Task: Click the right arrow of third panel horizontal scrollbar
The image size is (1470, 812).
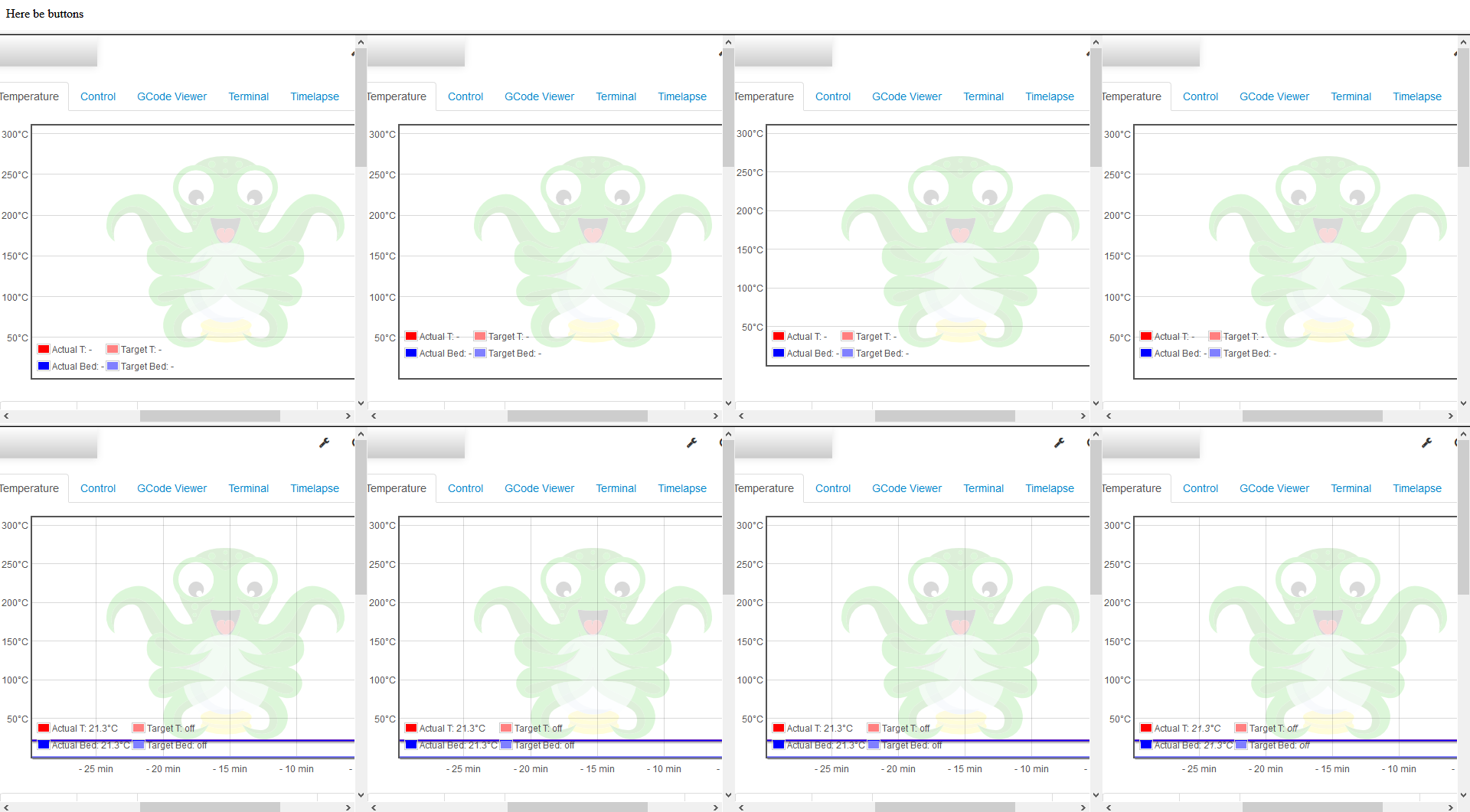Action: (x=1083, y=416)
